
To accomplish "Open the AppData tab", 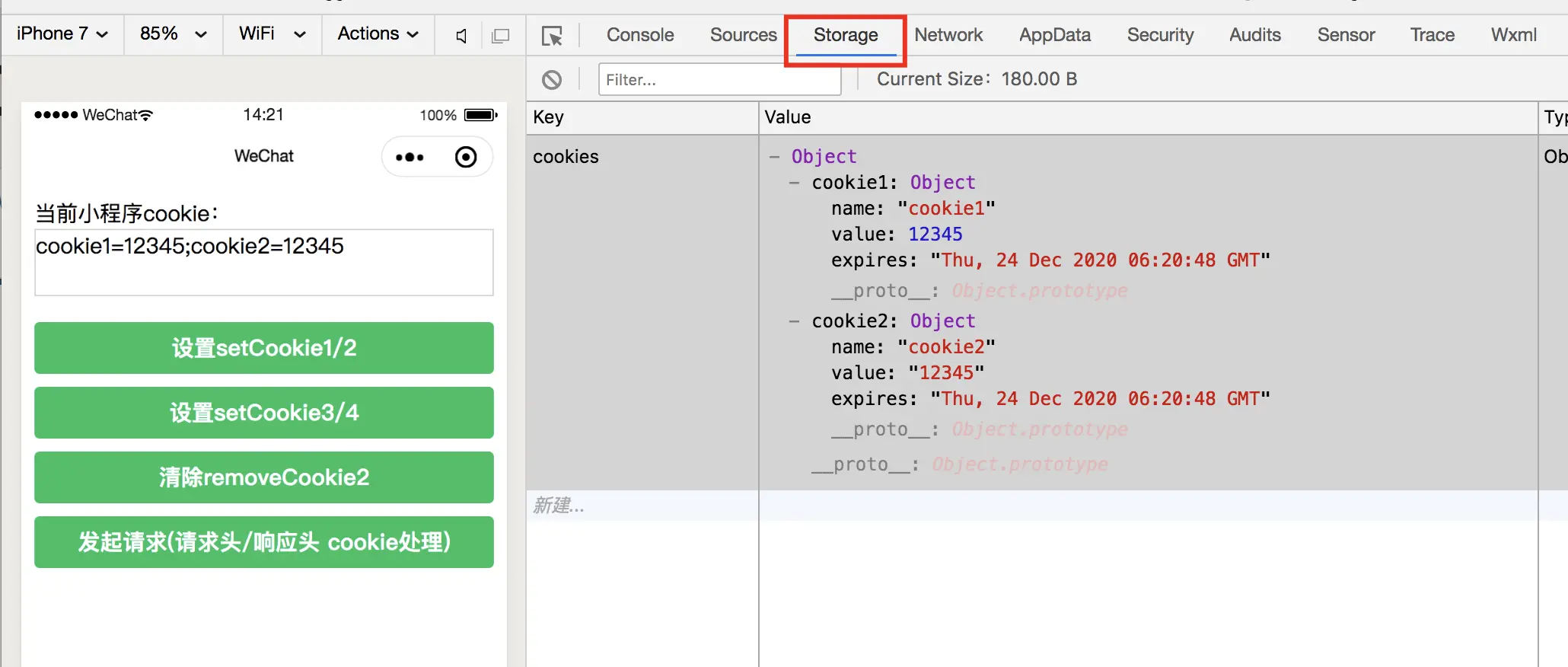I will 1055,35.
